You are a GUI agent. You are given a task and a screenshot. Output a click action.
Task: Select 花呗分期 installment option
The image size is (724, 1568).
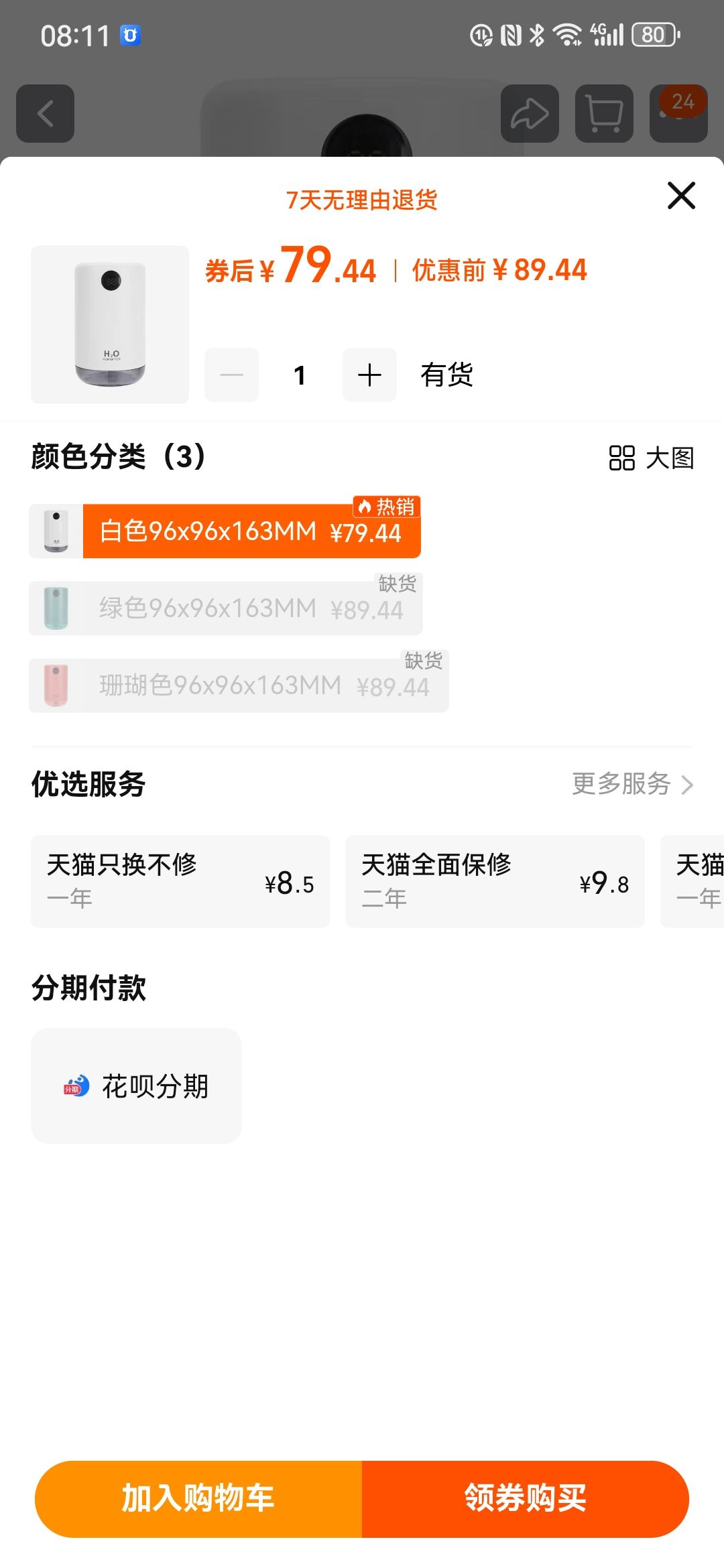[x=136, y=1086]
